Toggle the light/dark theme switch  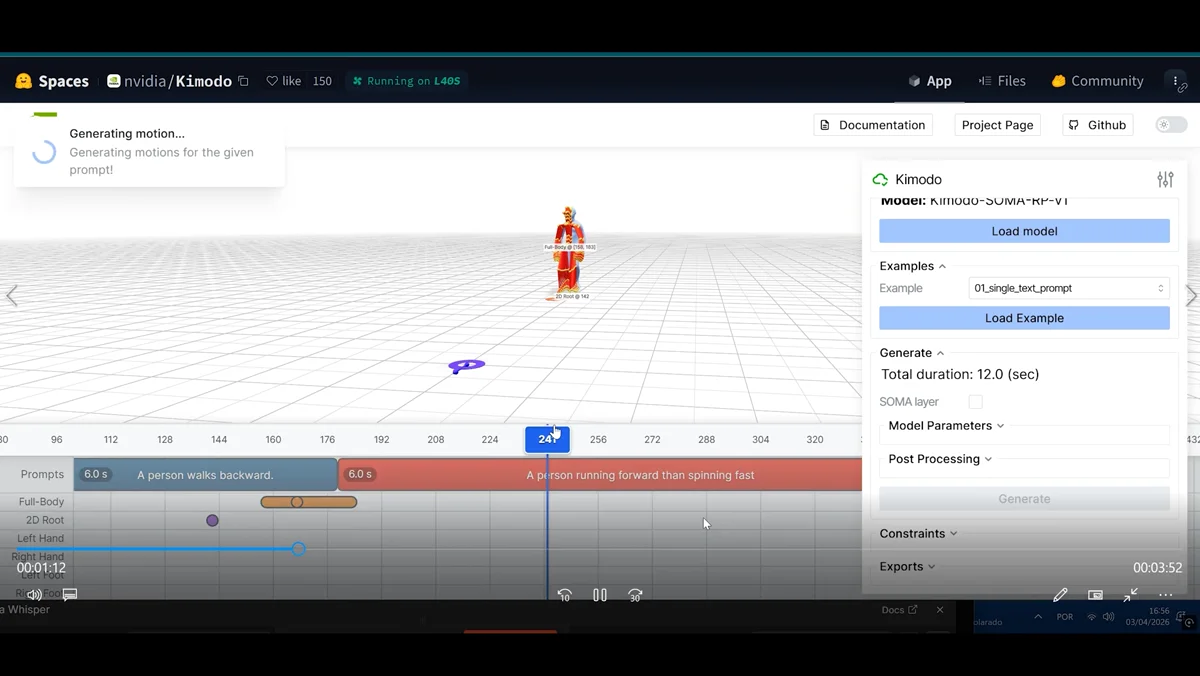(x=1171, y=125)
